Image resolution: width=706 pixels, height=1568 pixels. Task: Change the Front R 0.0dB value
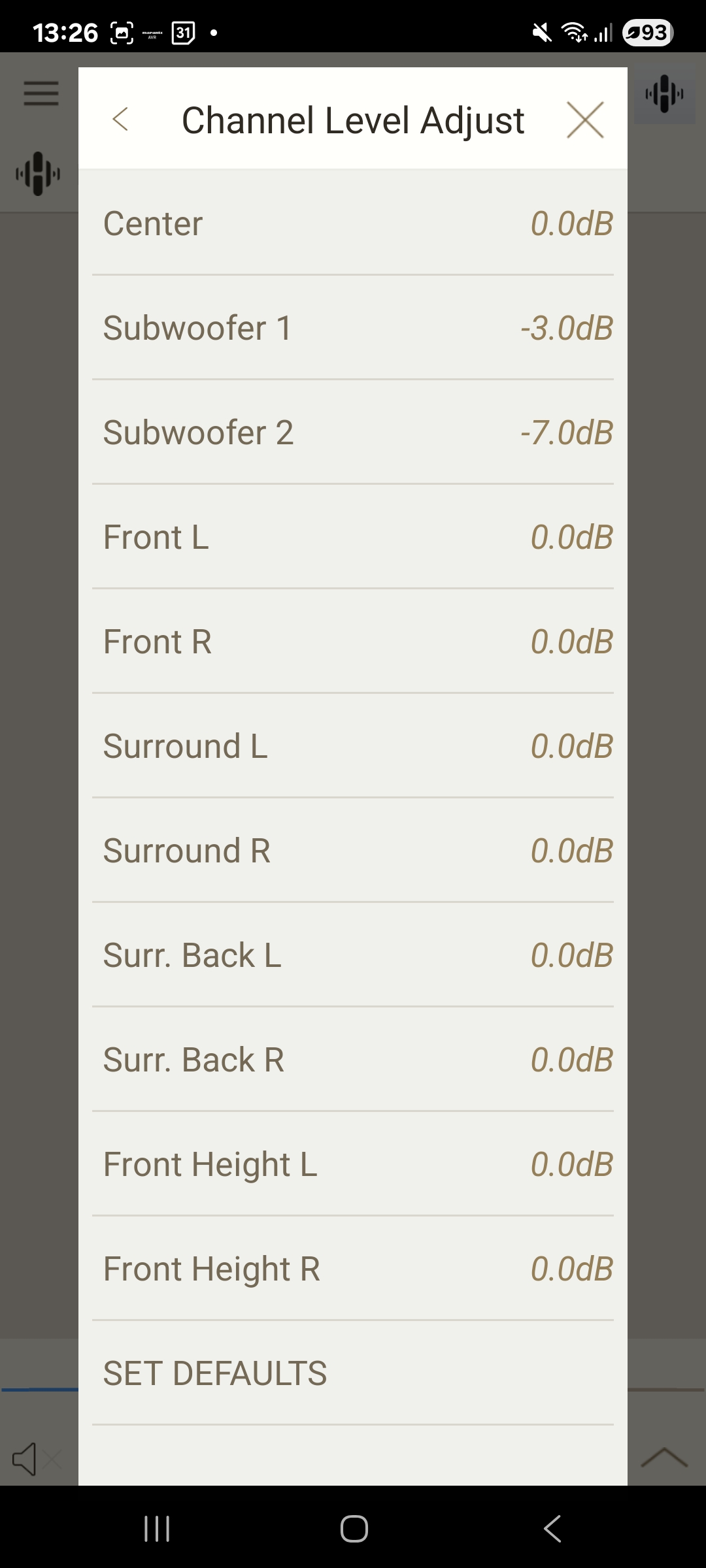572,642
